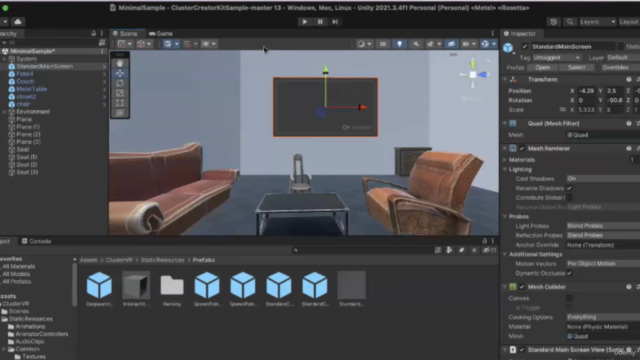Open the Tag Untagged dropdown
The height and width of the screenshot is (360, 640).
[x=556, y=58]
